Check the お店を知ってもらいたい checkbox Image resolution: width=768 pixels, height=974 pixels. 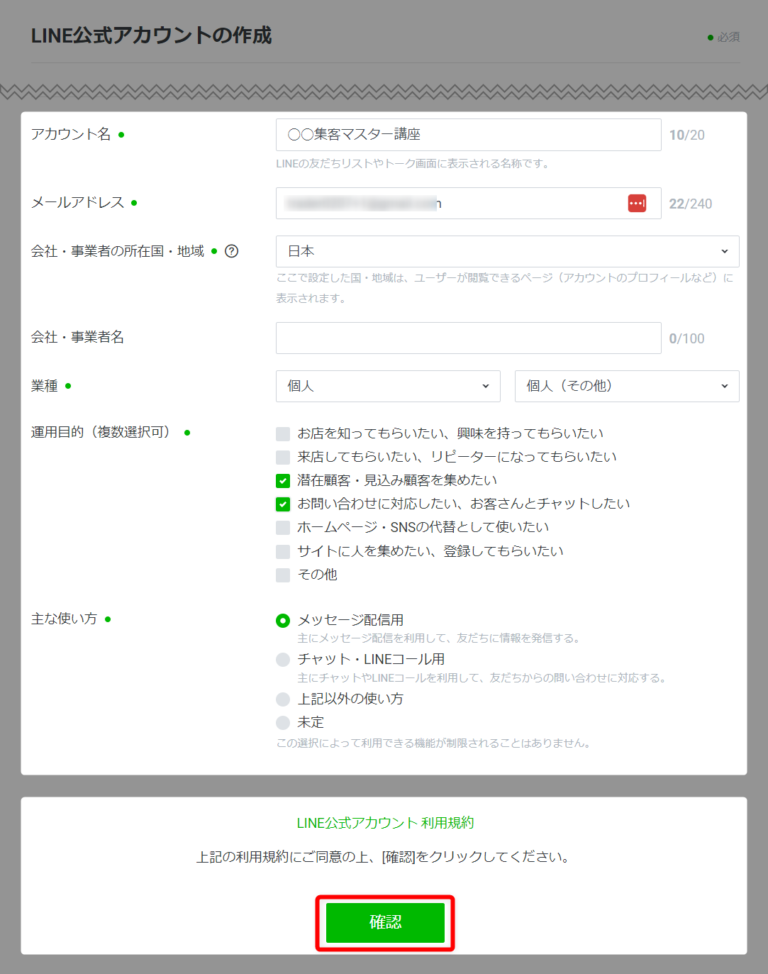click(283, 434)
